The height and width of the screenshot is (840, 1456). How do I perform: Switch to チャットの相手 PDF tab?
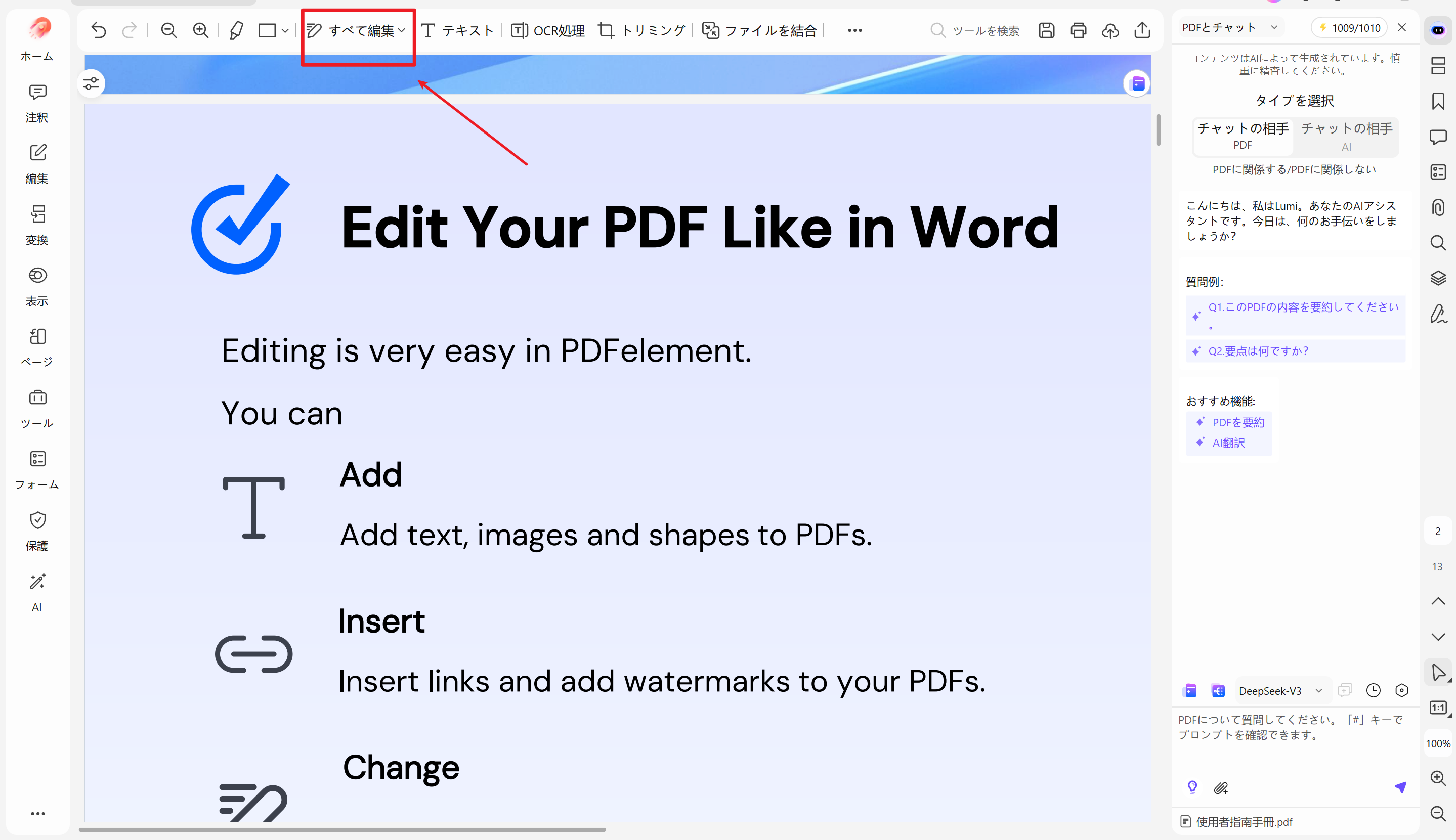(1243, 136)
